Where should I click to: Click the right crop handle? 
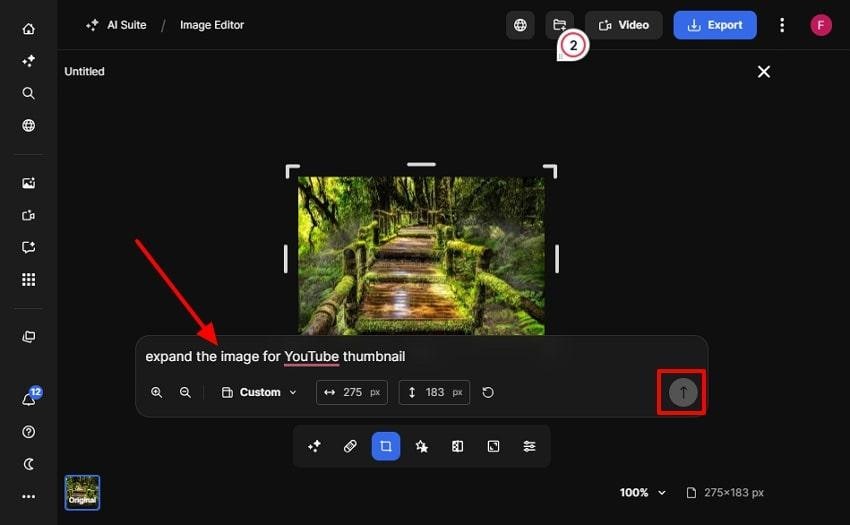click(x=557, y=259)
